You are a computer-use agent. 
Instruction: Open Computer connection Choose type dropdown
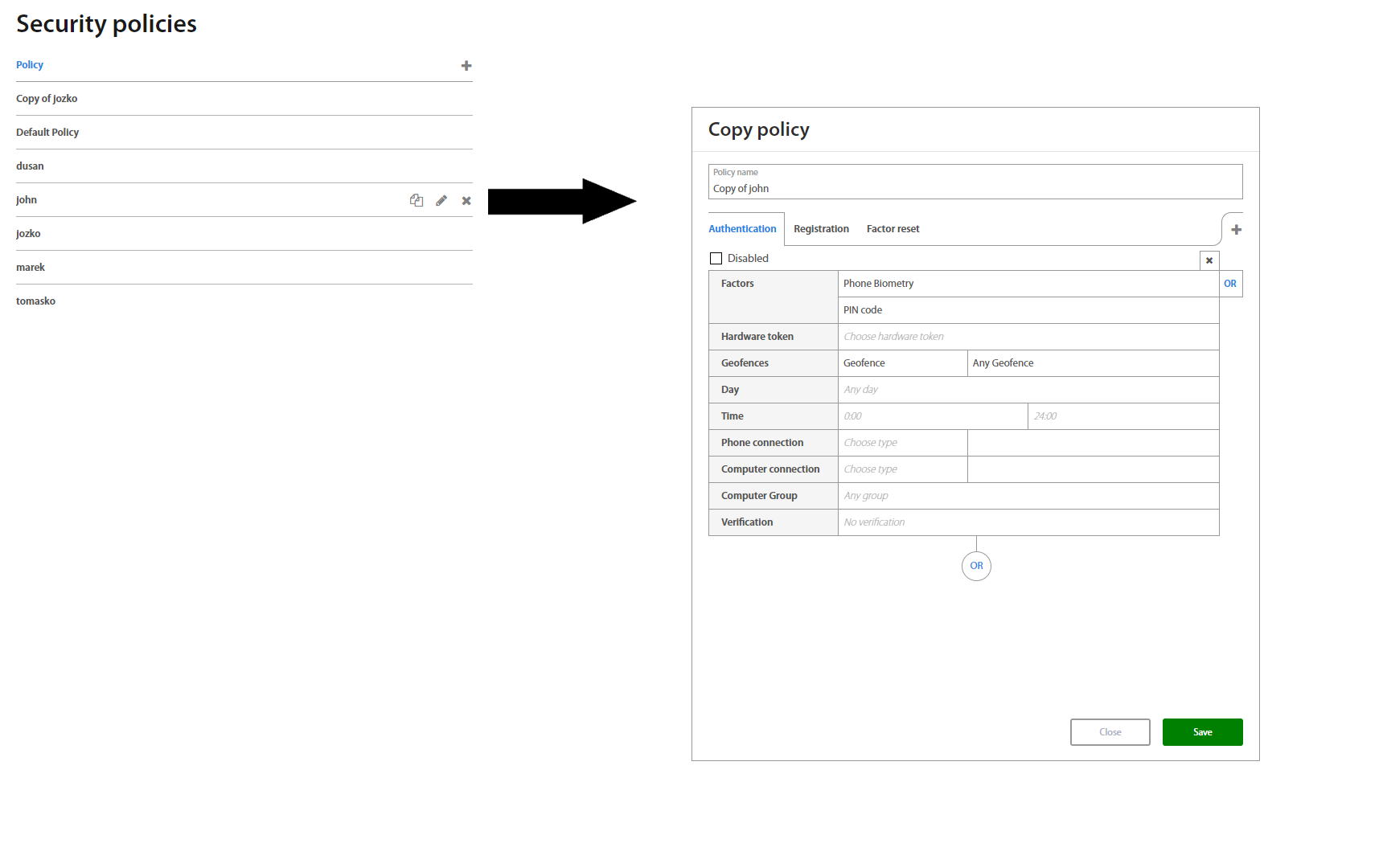point(902,469)
